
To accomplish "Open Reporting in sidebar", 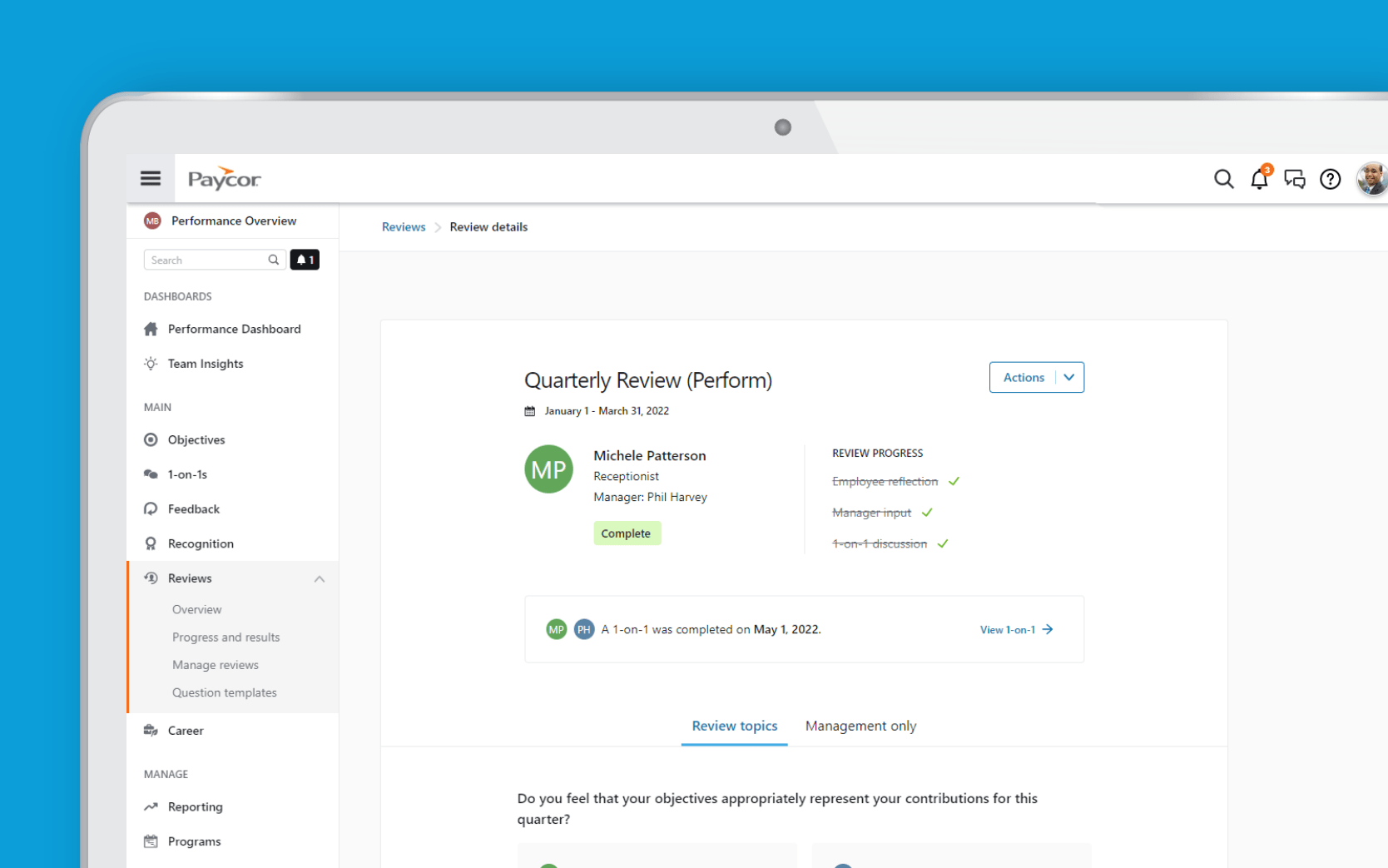I will point(195,806).
